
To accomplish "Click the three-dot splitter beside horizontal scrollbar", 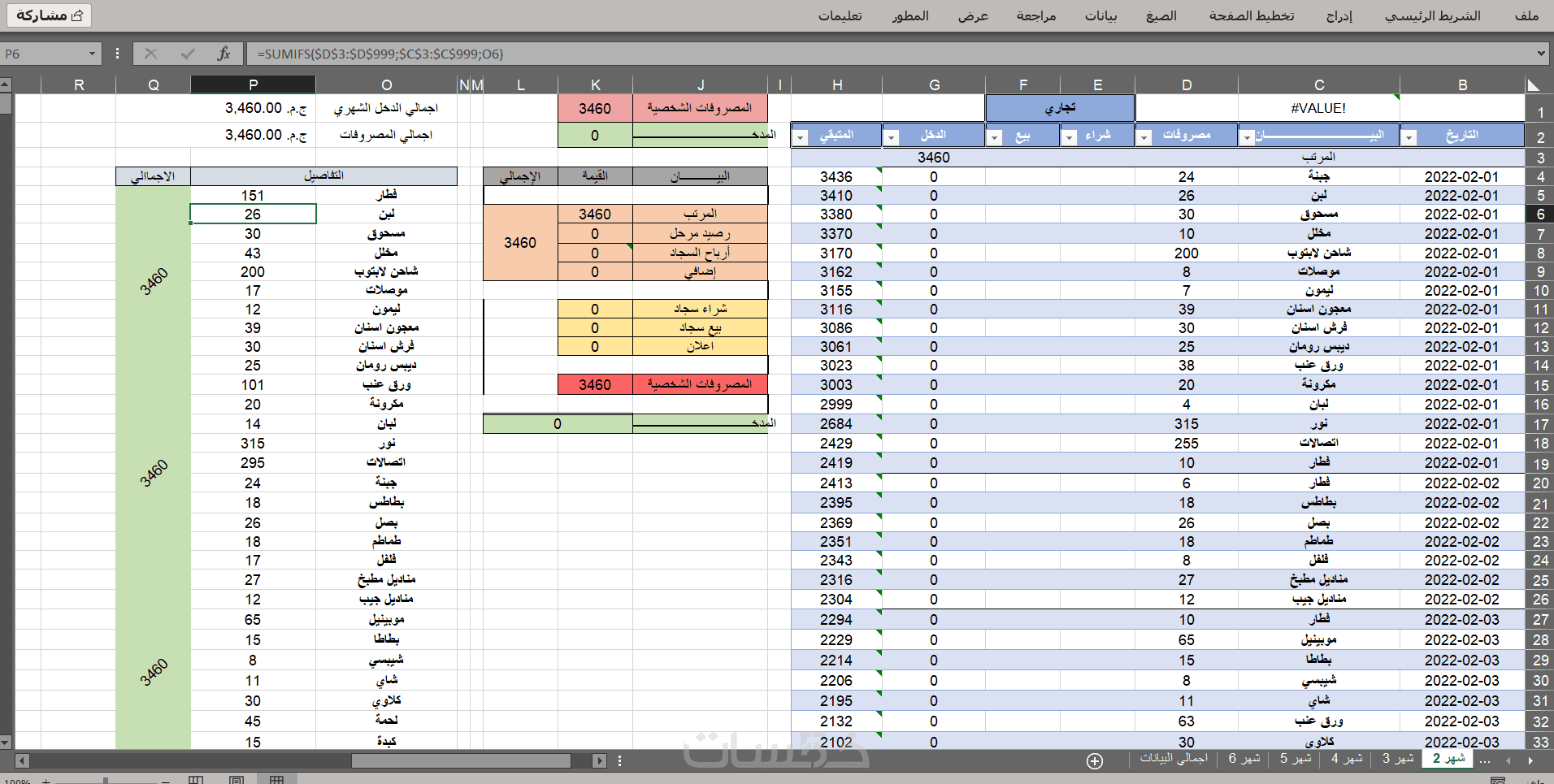I will 619,760.
